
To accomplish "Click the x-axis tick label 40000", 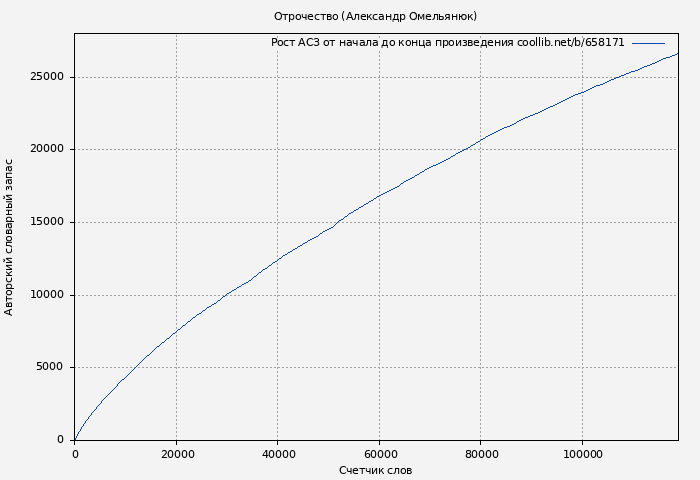I will click(278, 454).
